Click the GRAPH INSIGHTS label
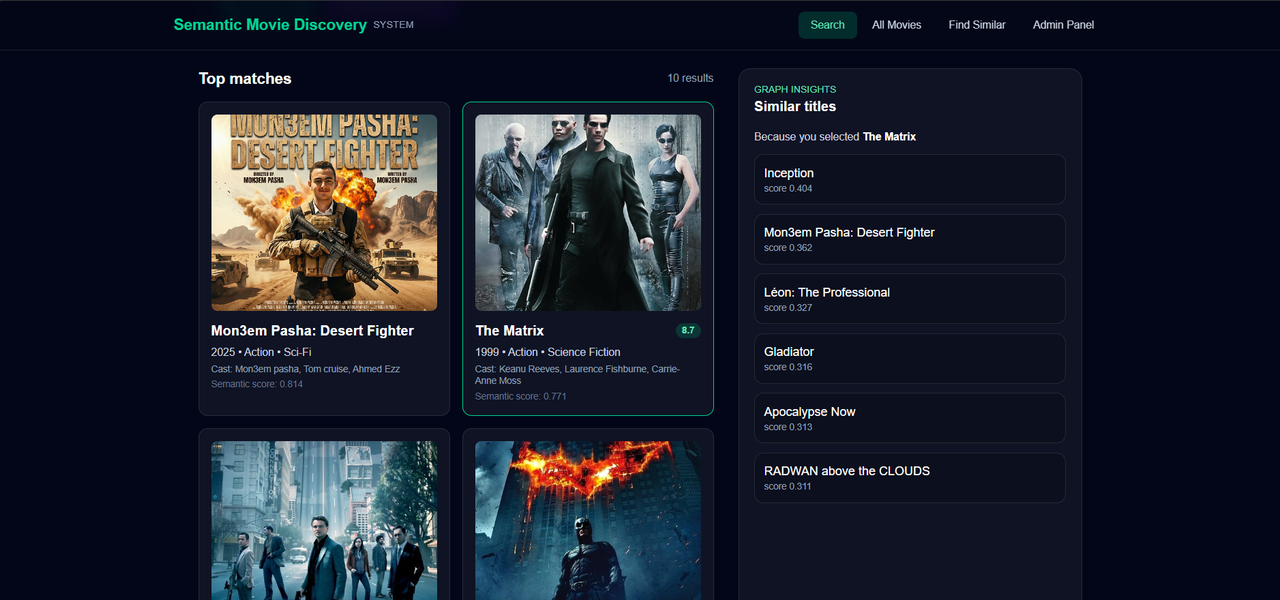1280x600 pixels. click(795, 89)
